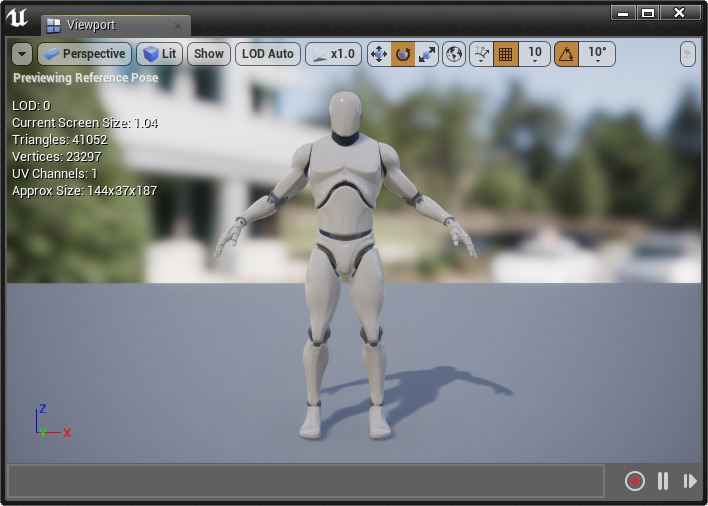Open the rotation snap 10° dropdown
This screenshot has height=506, width=708.
(597, 54)
